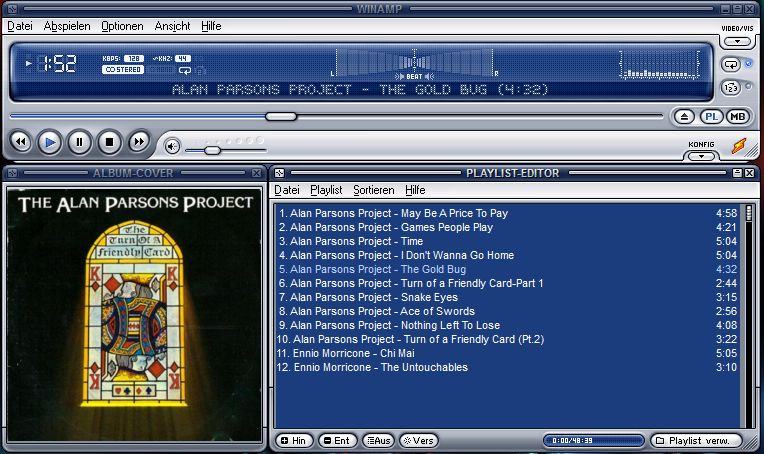This screenshot has width=764, height=454.
Task: Select track May Be A Price To Pay
Action: coord(507,213)
